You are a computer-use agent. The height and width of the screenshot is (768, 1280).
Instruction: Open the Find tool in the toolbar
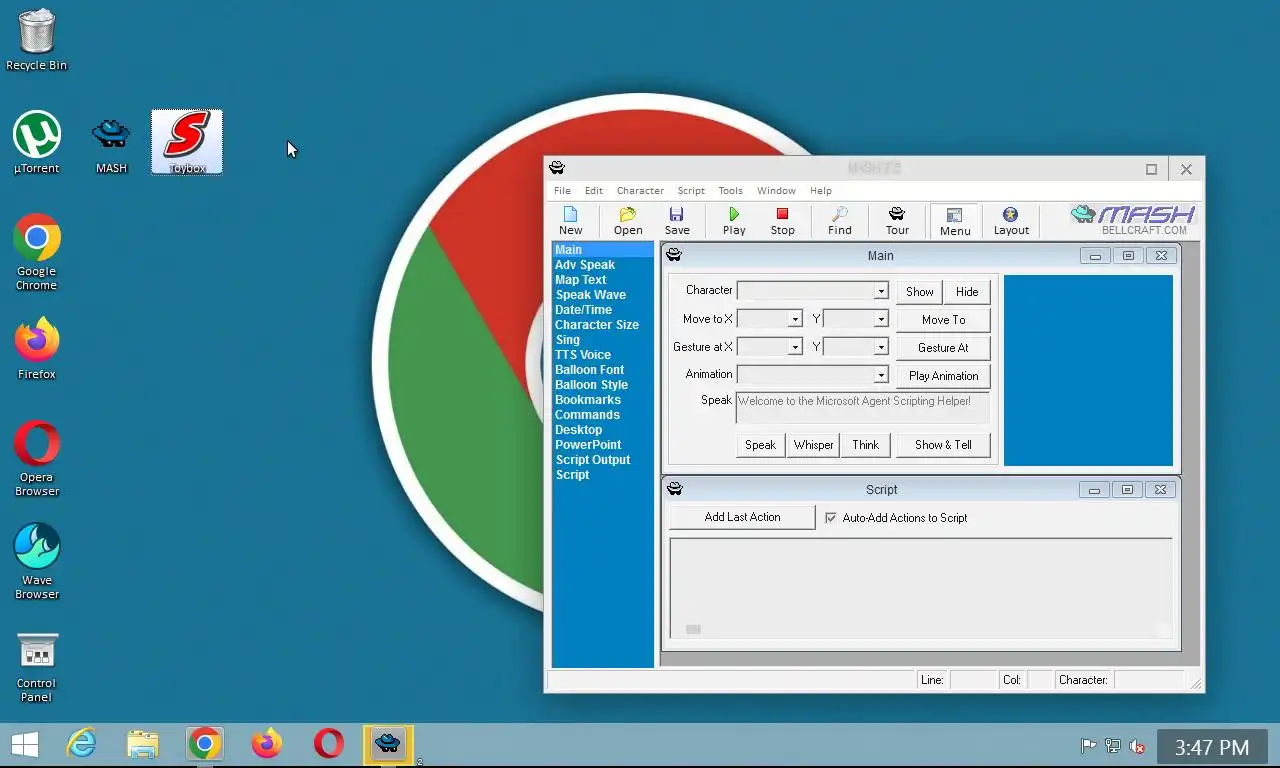click(840, 221)
